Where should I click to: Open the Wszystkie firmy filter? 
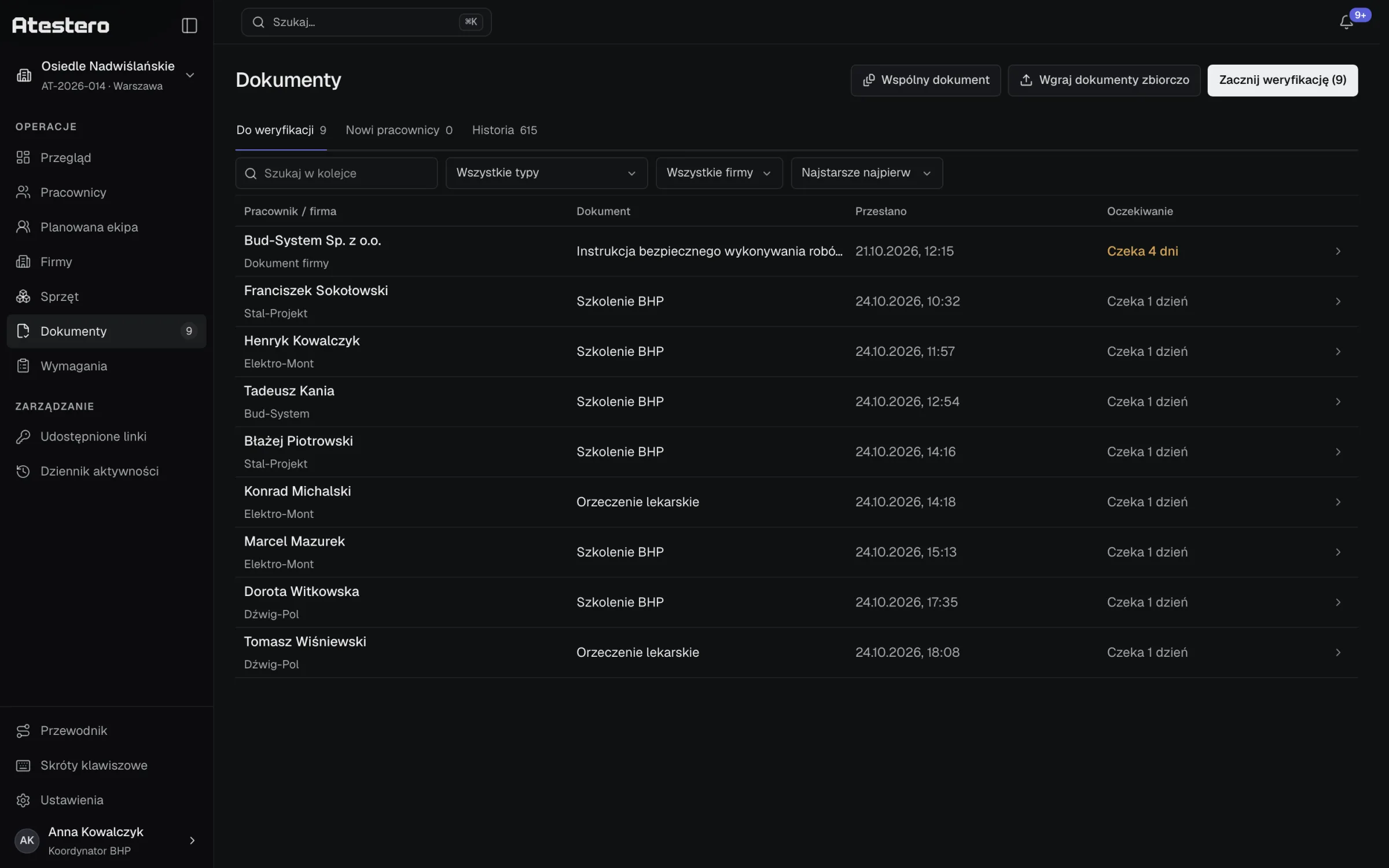click(x=719, y=173)
